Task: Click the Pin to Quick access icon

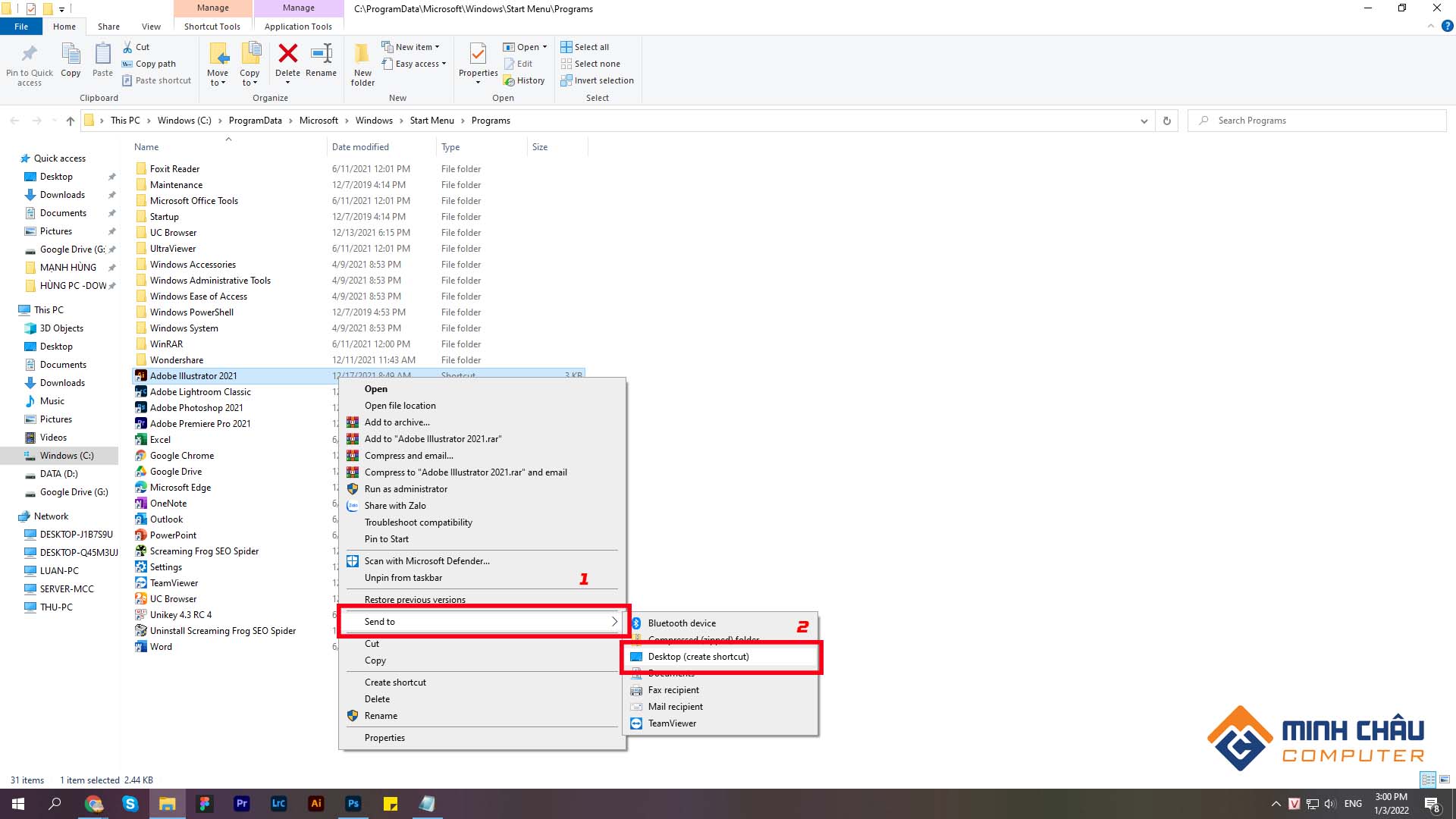Action: coord(30,54)
